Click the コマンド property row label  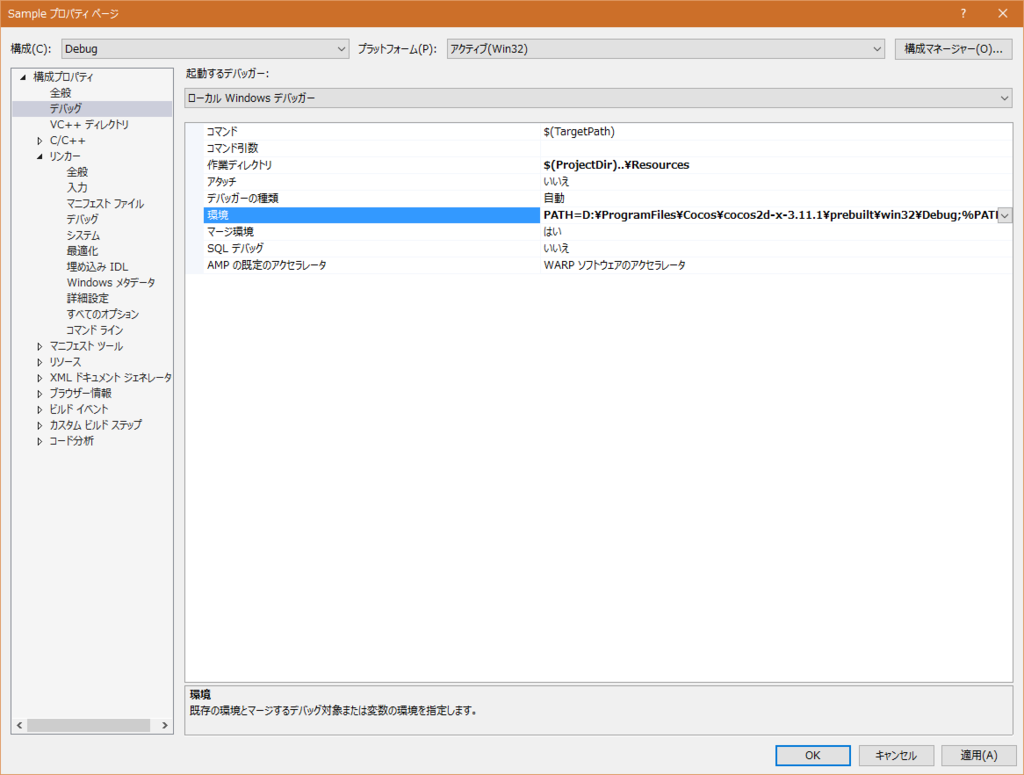pyautogui.click(x=222, y=131)
